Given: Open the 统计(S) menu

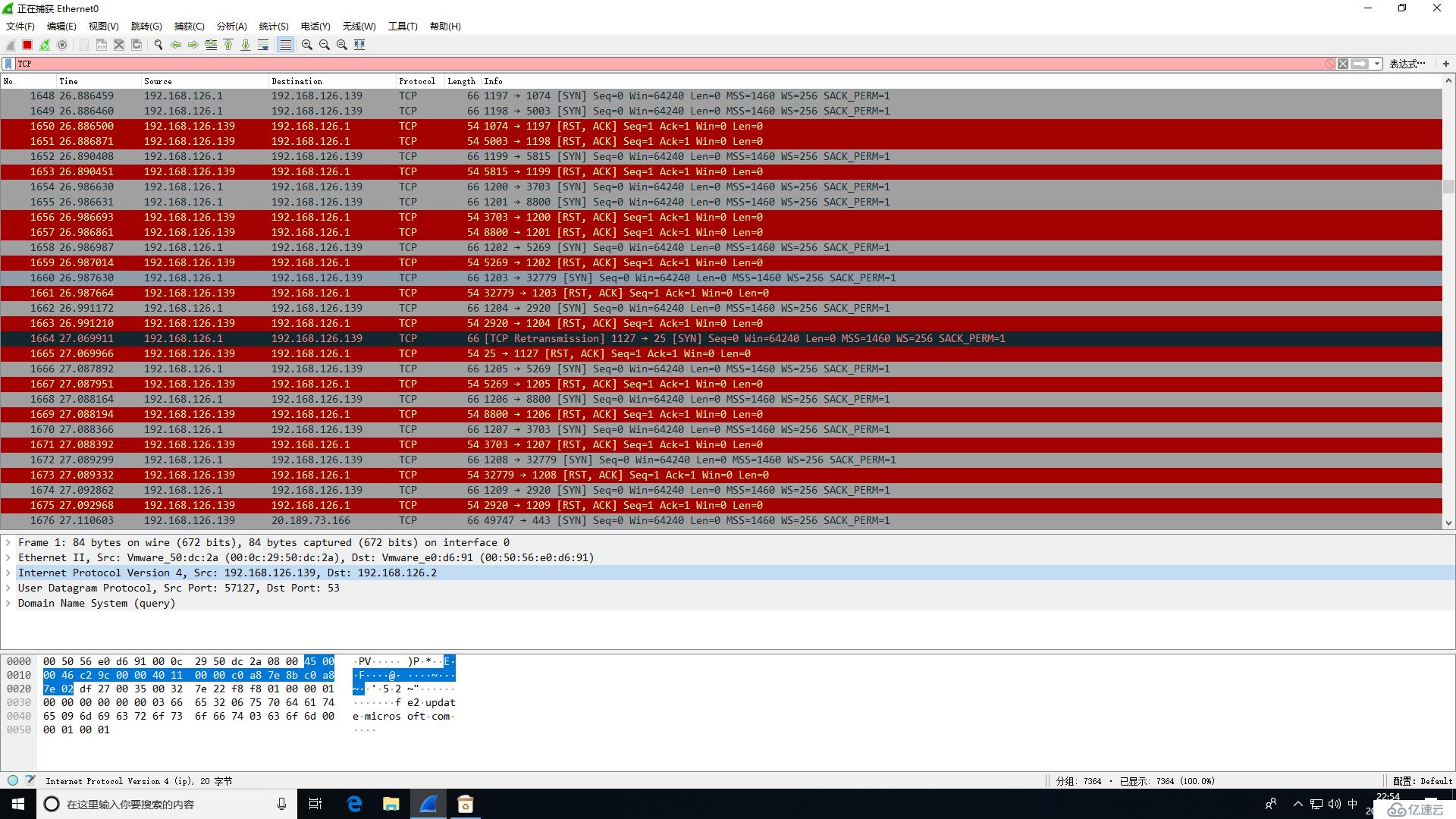Looking at the screenshot, I should coord(274,26).
